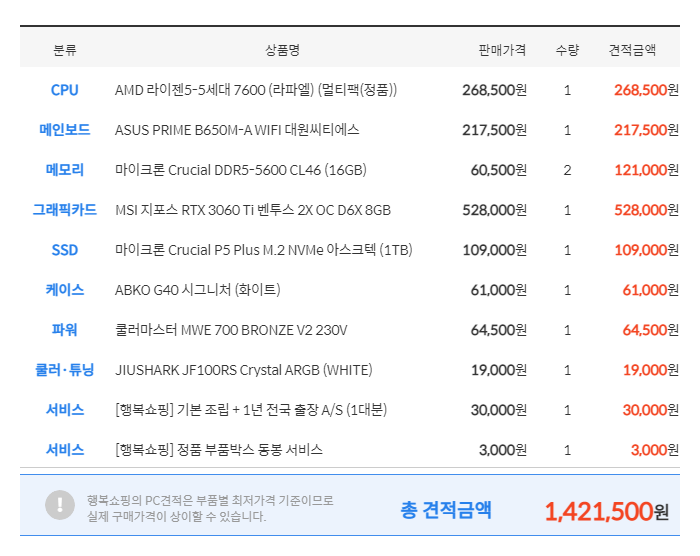Click the 파워 category label

click(x=65, y=330)
